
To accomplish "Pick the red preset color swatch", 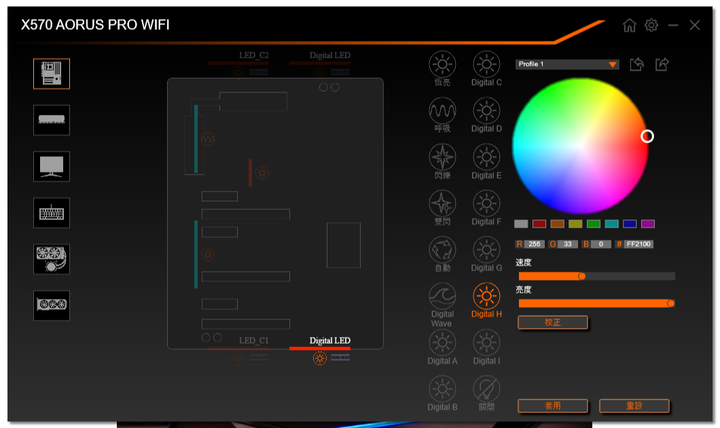I will [539, 224].
